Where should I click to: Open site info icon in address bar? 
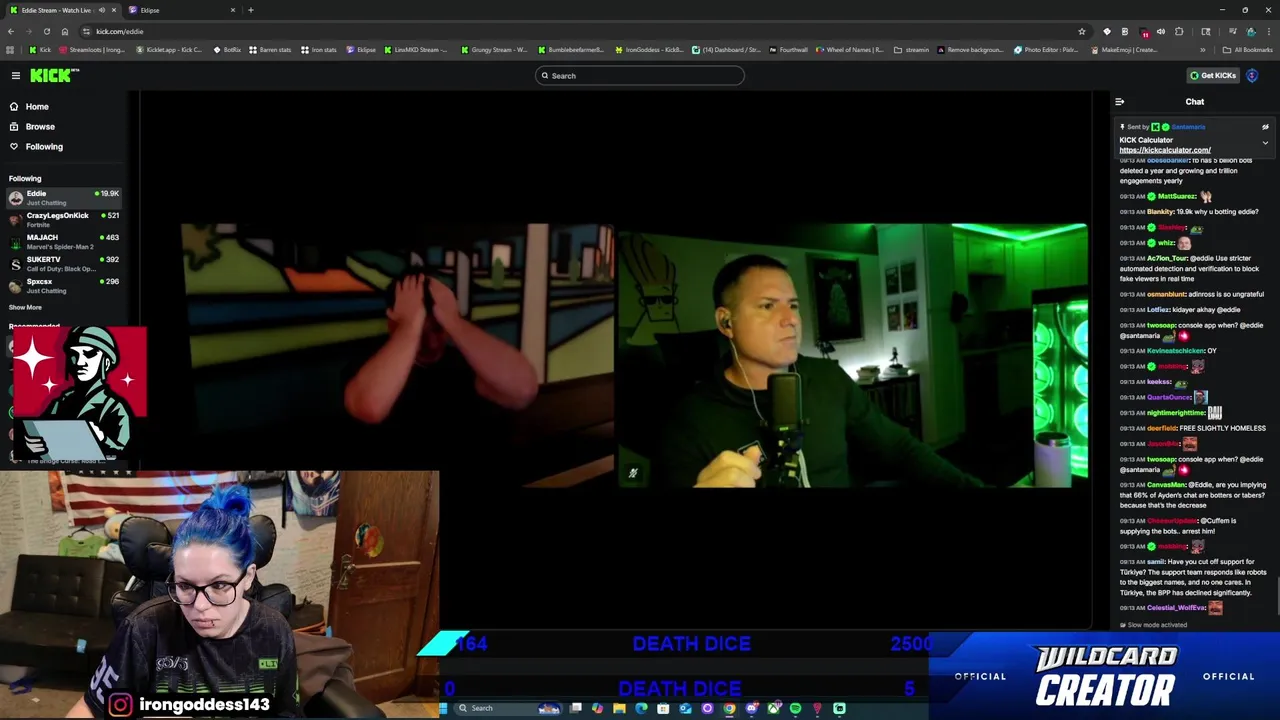click(86, 31)
